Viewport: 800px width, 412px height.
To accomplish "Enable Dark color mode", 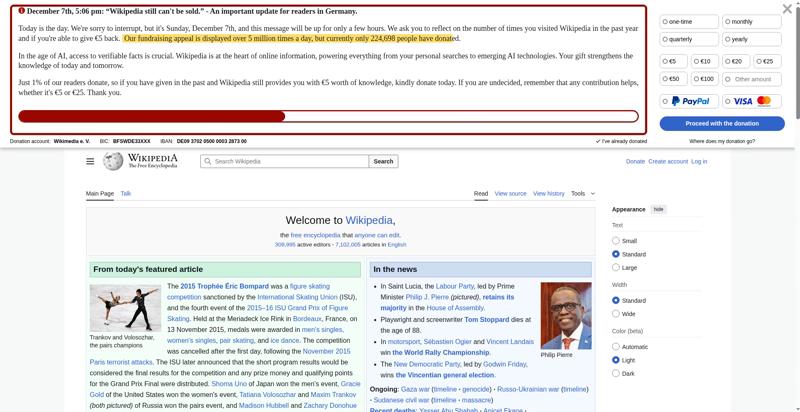I will click(616, 373).
